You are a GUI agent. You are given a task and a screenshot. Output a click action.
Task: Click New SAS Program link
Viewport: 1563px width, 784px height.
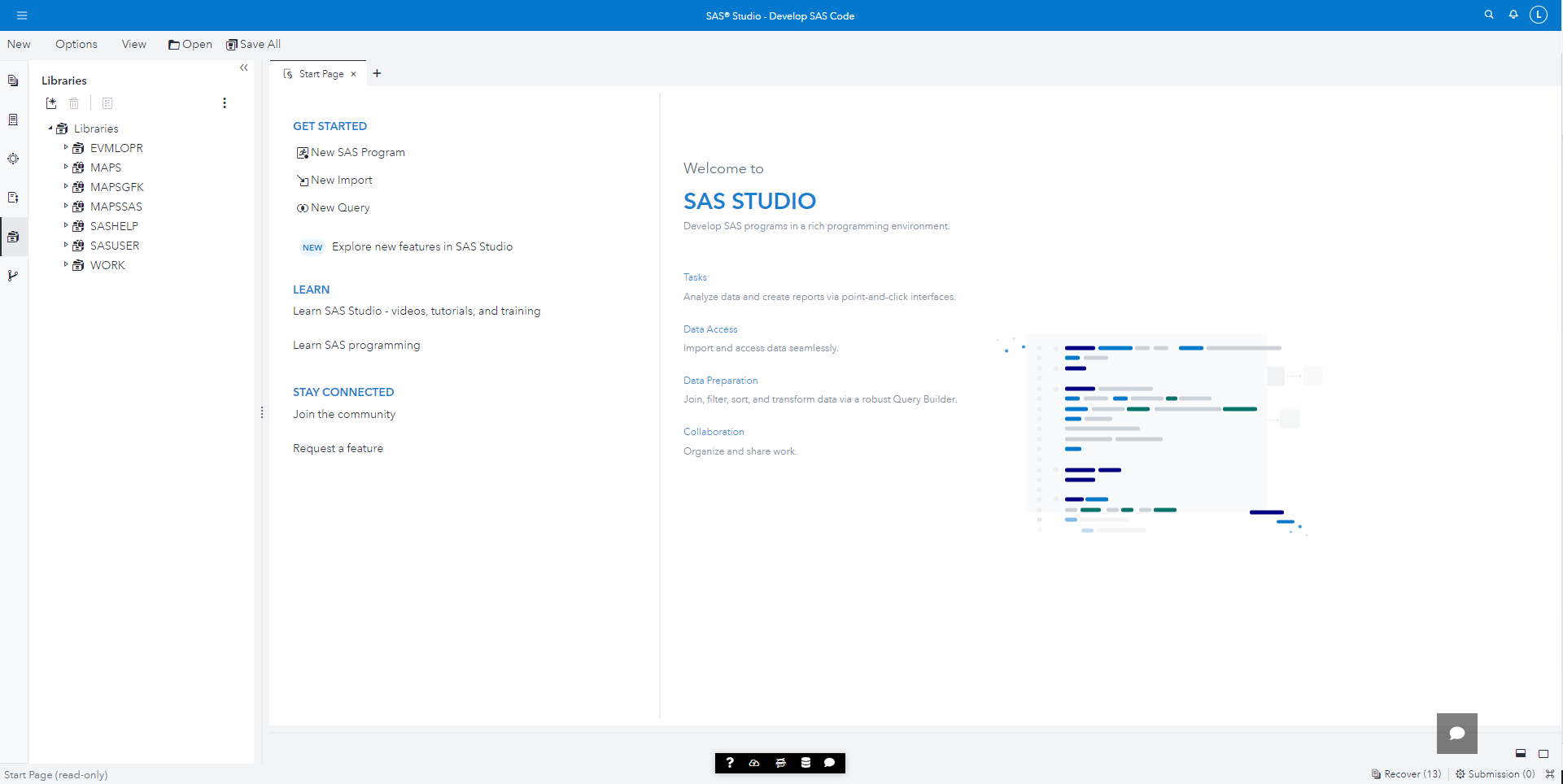coord(357,152)
